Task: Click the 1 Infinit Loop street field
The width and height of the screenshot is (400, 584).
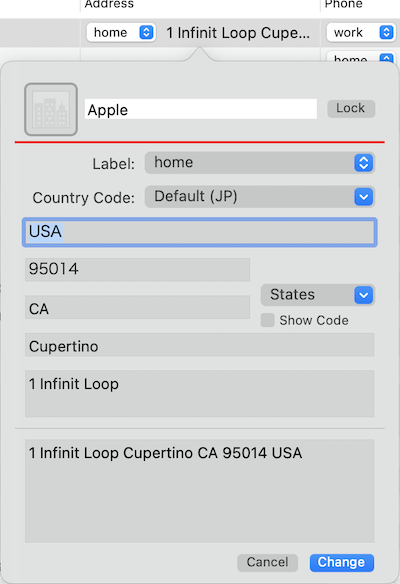Action: (200, 393)
